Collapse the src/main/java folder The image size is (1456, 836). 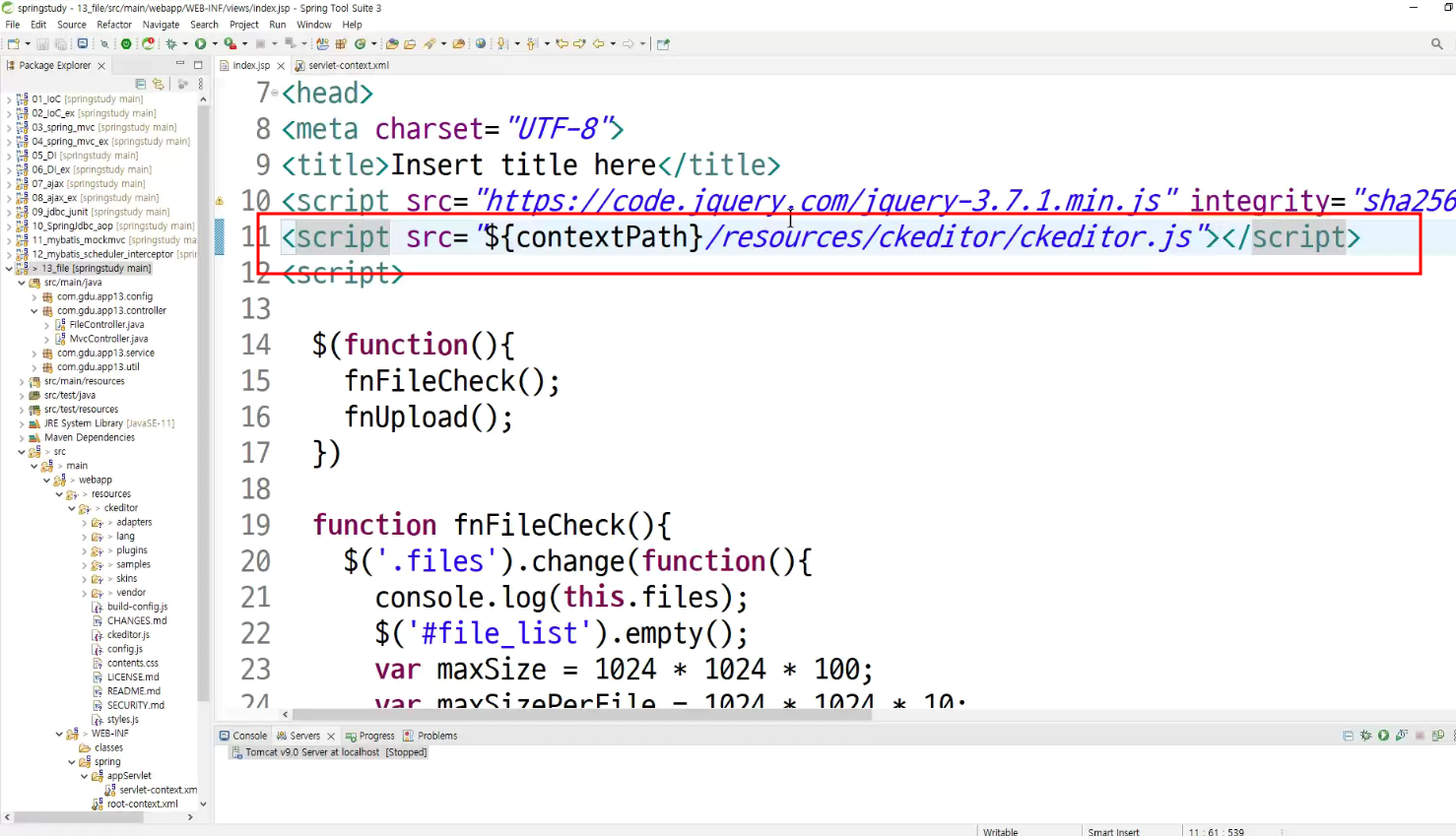(22, 283)
